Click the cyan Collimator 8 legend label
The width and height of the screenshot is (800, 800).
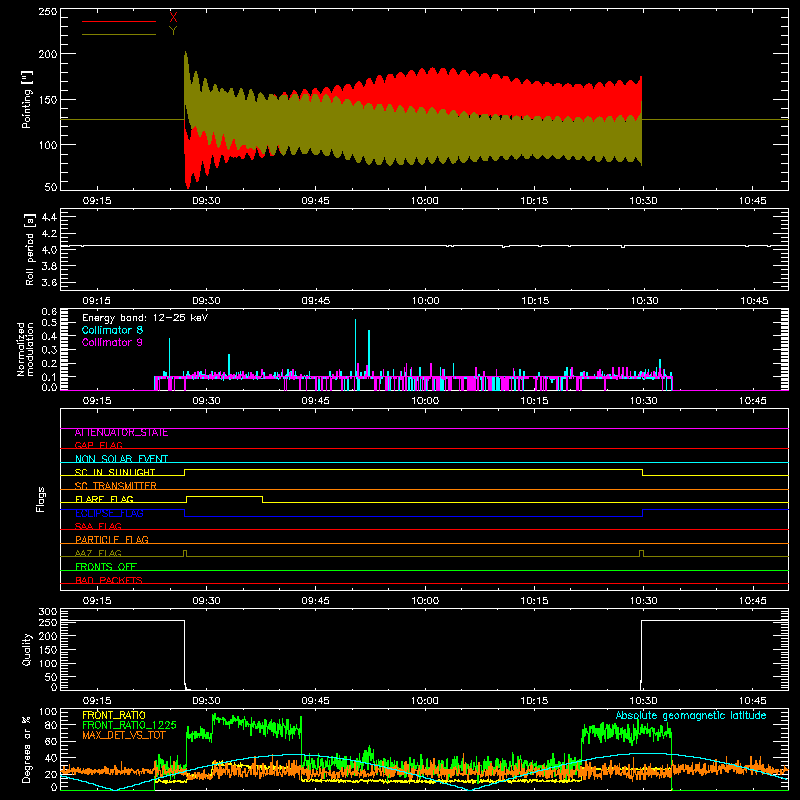click(112, 330)
